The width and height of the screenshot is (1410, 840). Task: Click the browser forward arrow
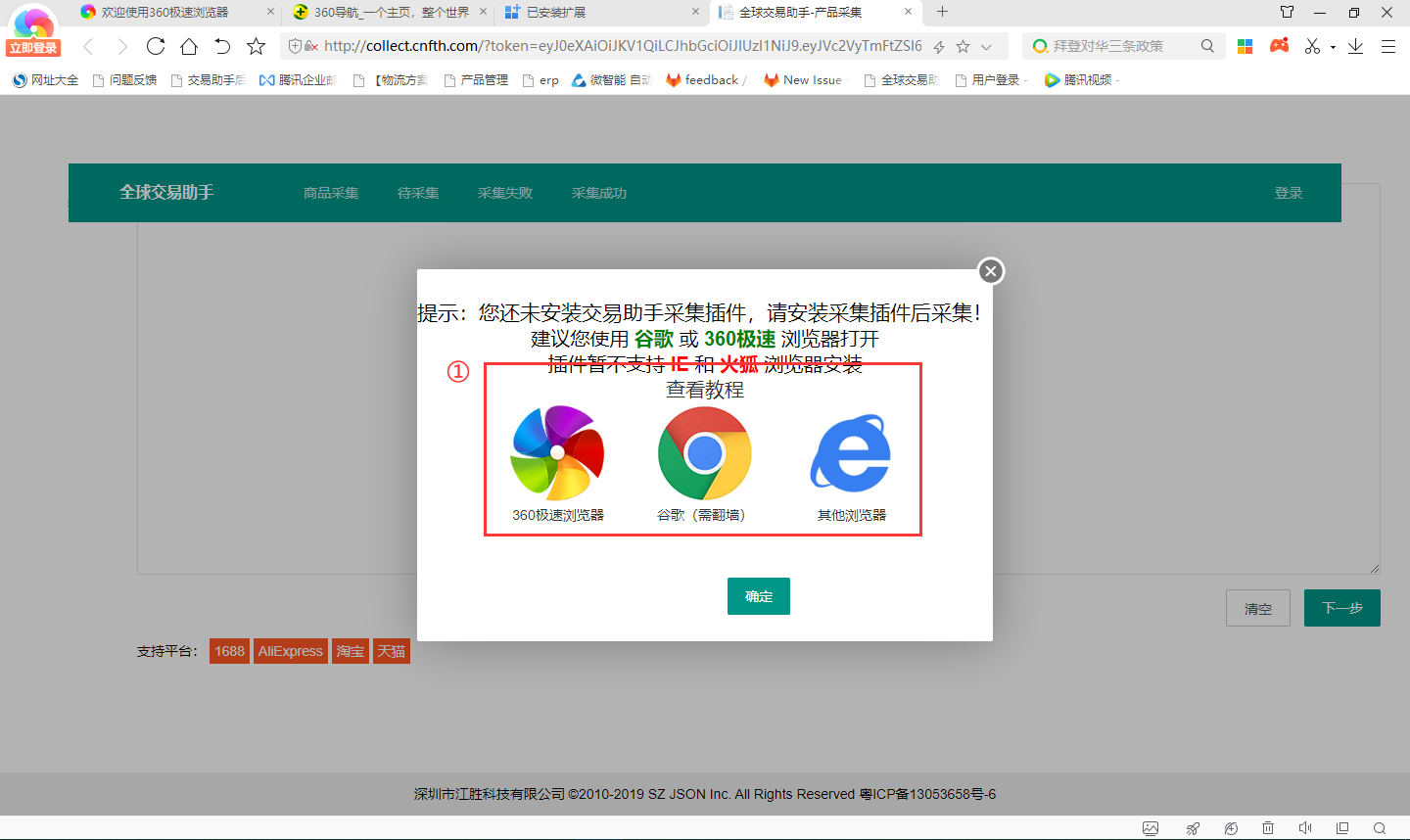tap(122, 46)
